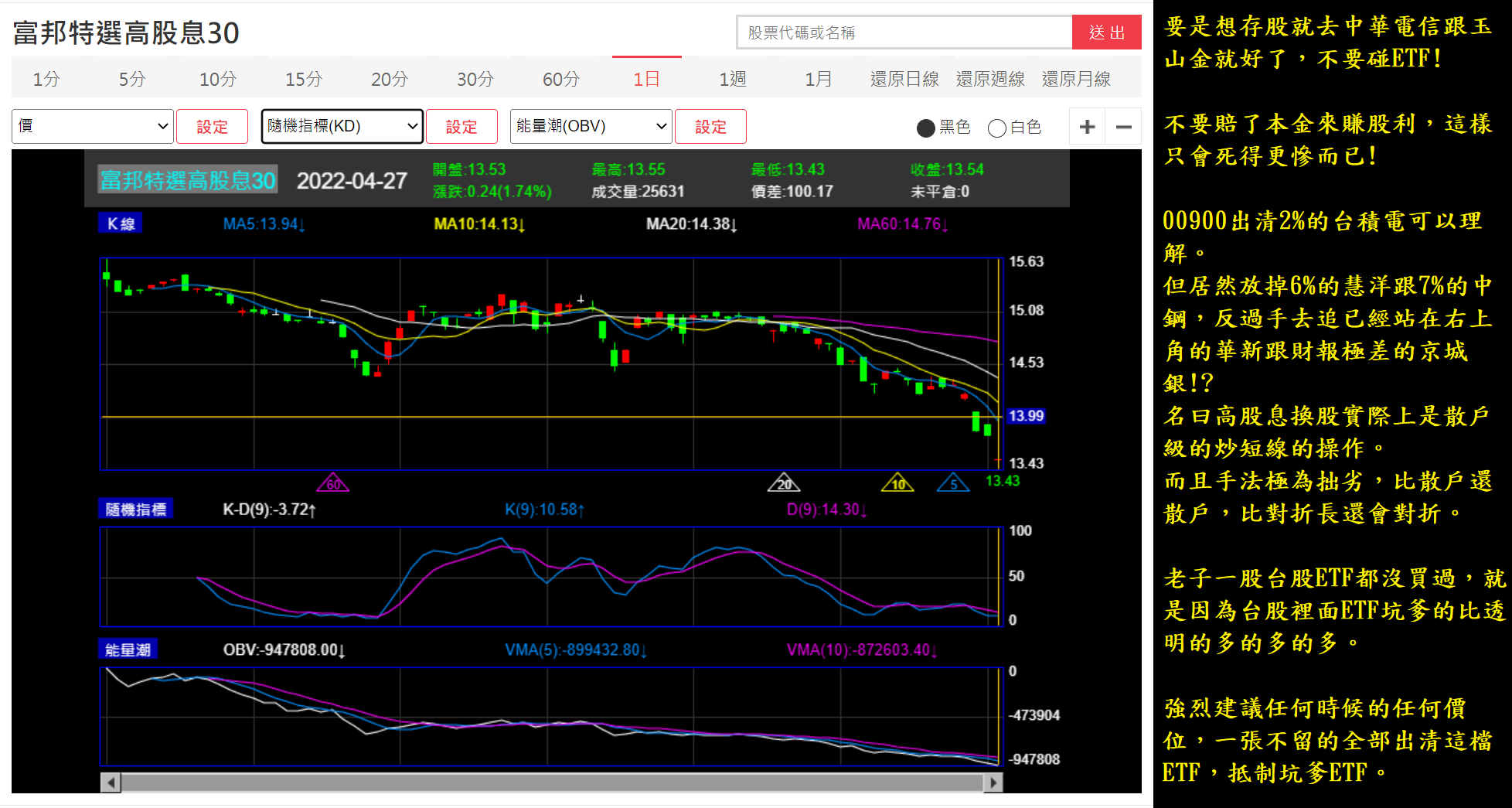
Task: Click the K(9):10.58 indicator value
Action: 545,510
